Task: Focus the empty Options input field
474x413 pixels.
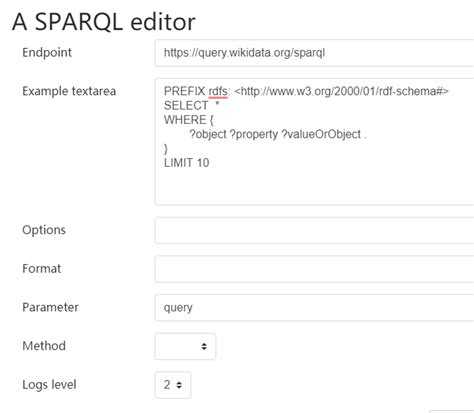Action: click(314, 230)
